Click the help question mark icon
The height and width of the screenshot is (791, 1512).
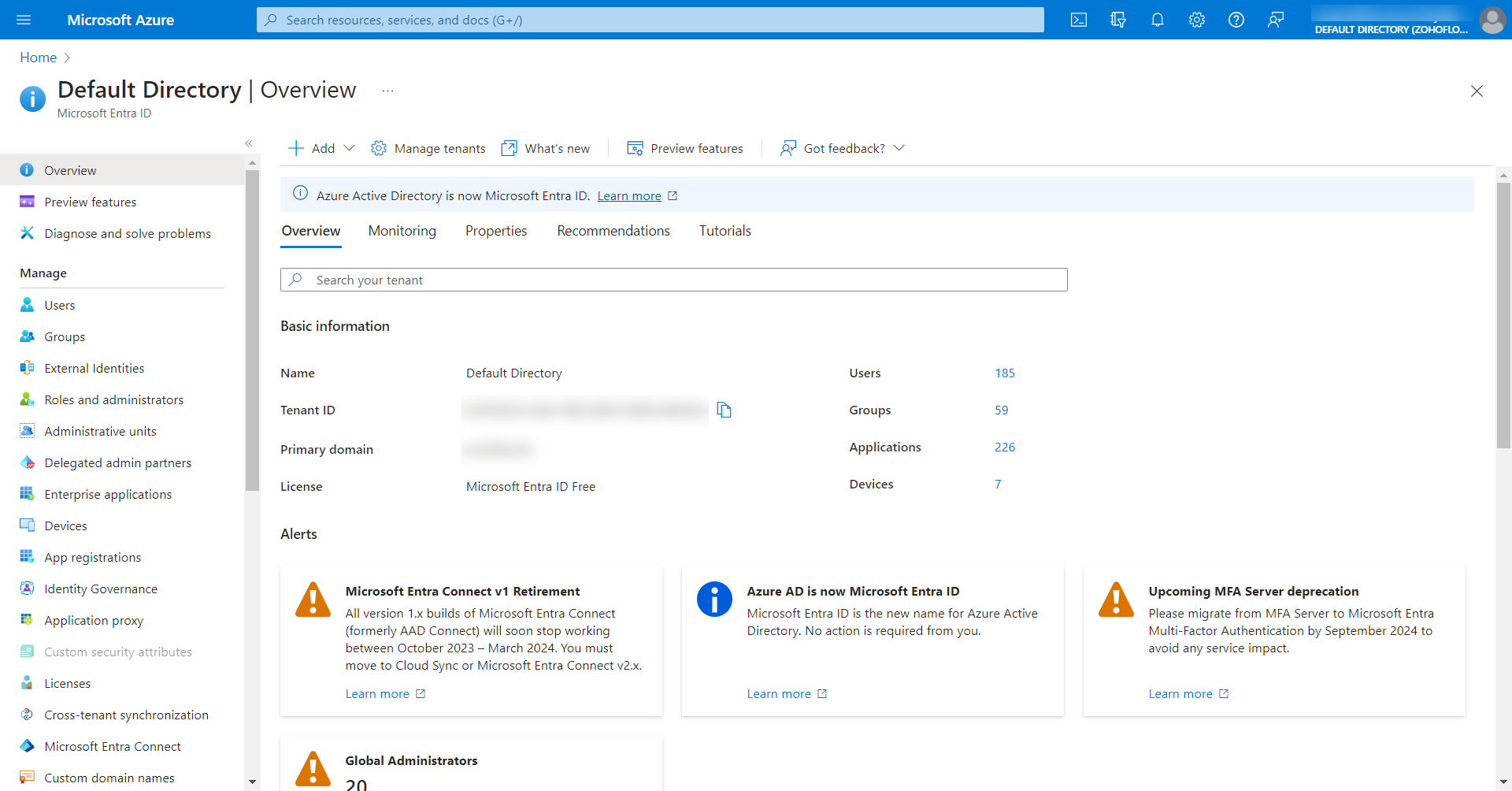[x=1236, y=20]
